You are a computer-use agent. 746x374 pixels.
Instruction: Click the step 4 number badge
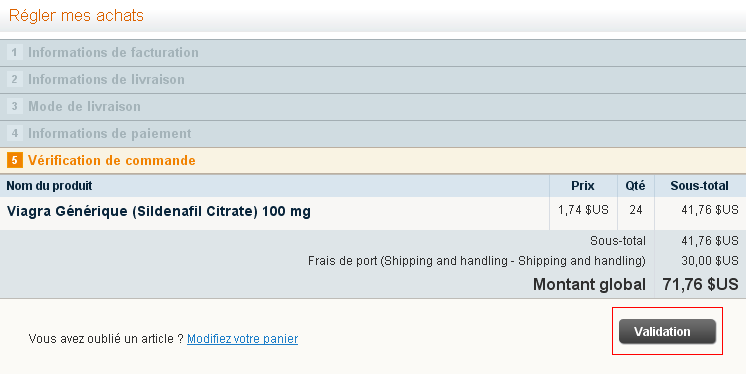click(15, 133)
